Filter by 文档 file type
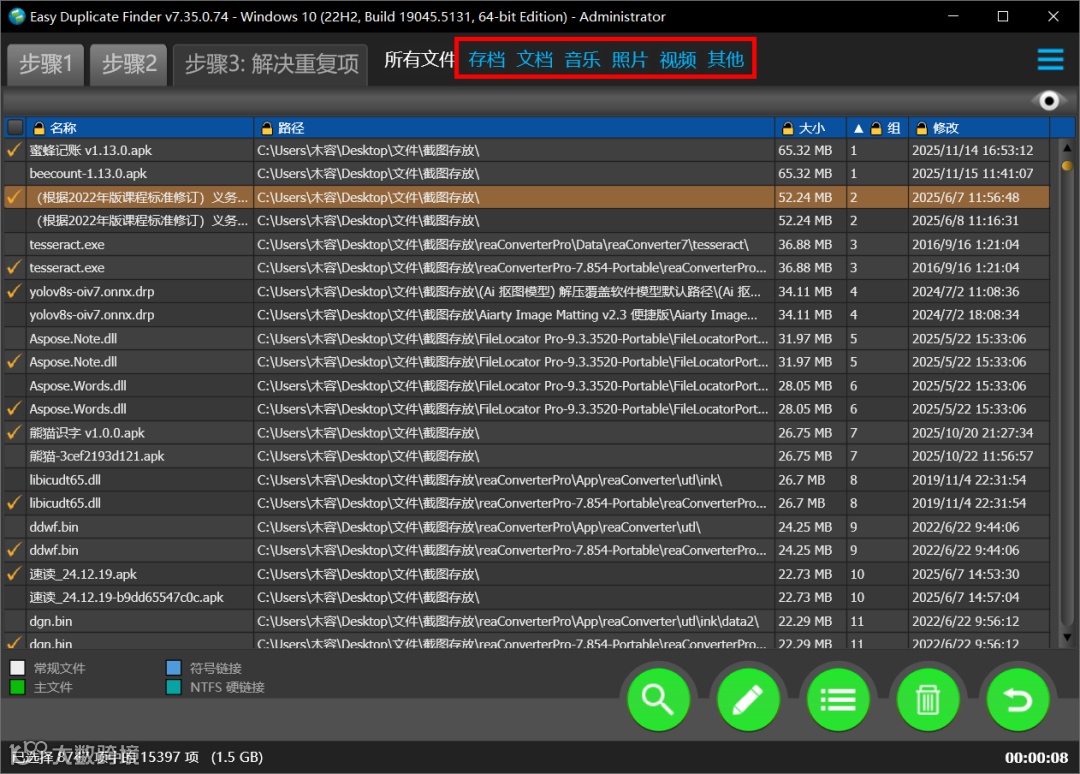The height and width of the screenshot is (774, 1080). coord(534,60)
